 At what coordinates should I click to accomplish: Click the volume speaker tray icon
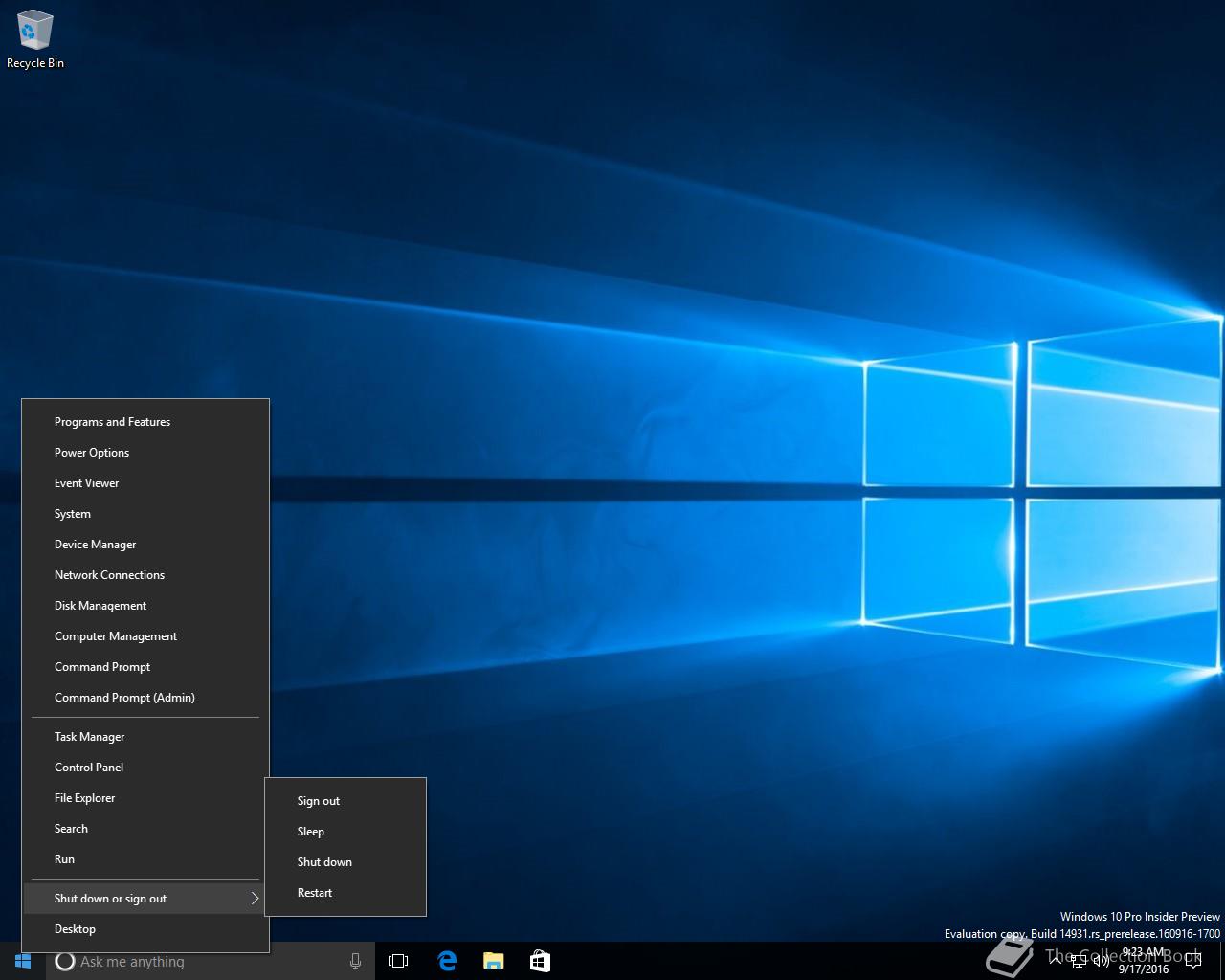[1102, 961]
